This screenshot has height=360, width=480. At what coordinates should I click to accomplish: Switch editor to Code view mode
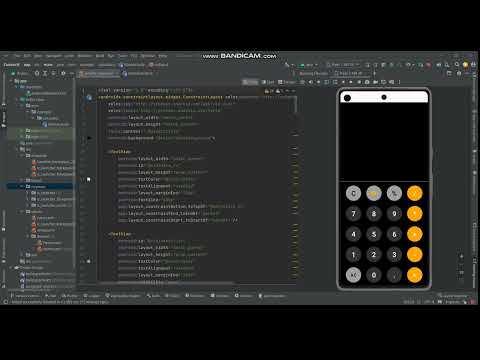[x=250, y=82]
